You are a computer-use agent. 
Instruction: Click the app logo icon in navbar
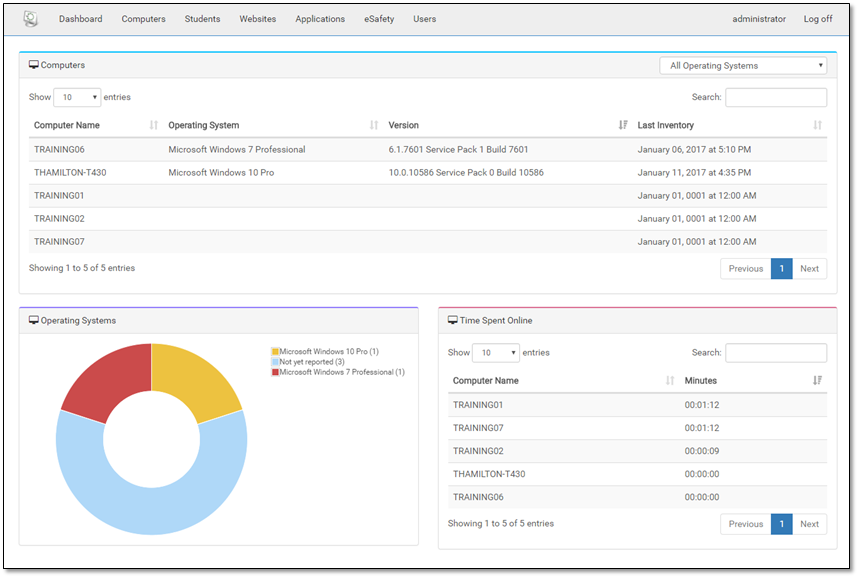30,19
